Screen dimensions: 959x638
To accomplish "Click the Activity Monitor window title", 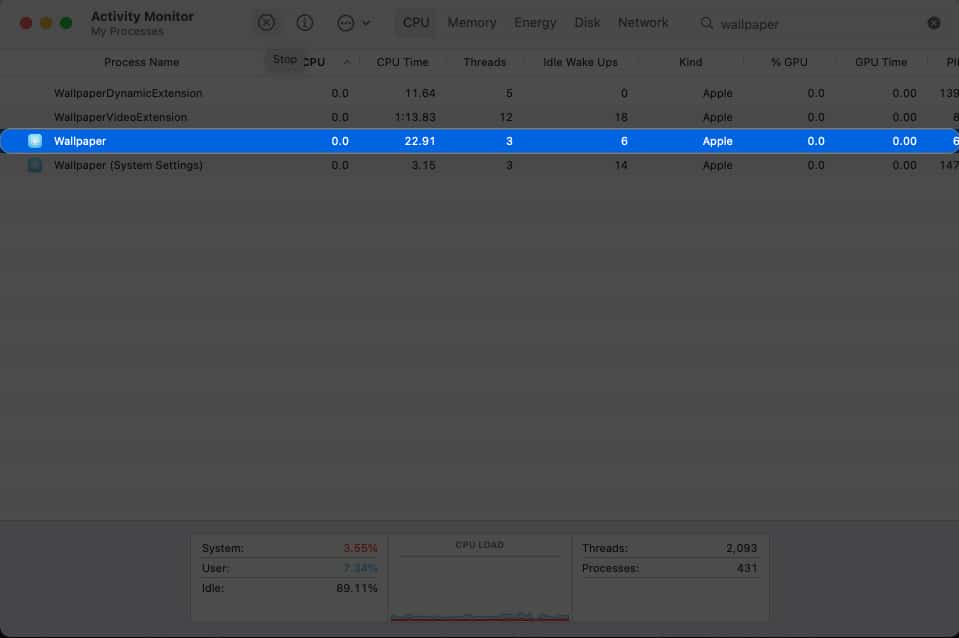I will (x=142, y=17).
